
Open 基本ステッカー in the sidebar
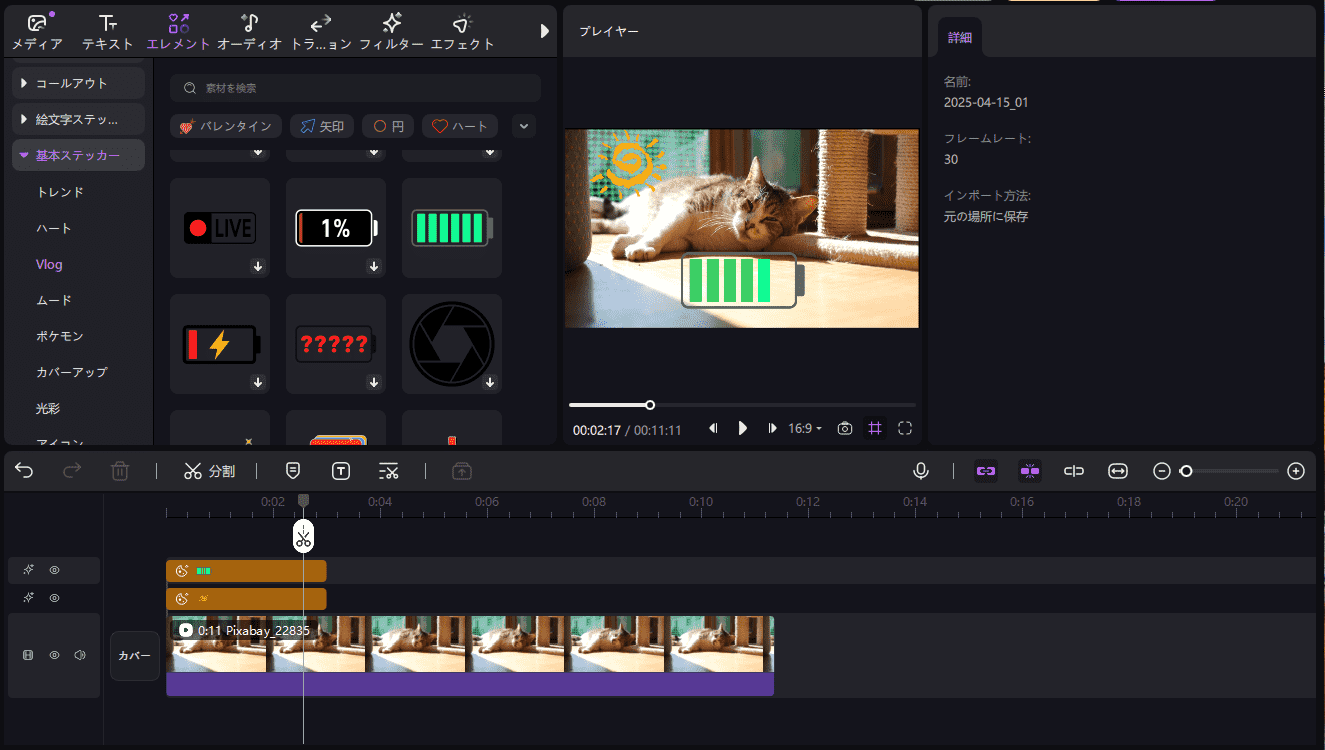[x=77, y=155]
